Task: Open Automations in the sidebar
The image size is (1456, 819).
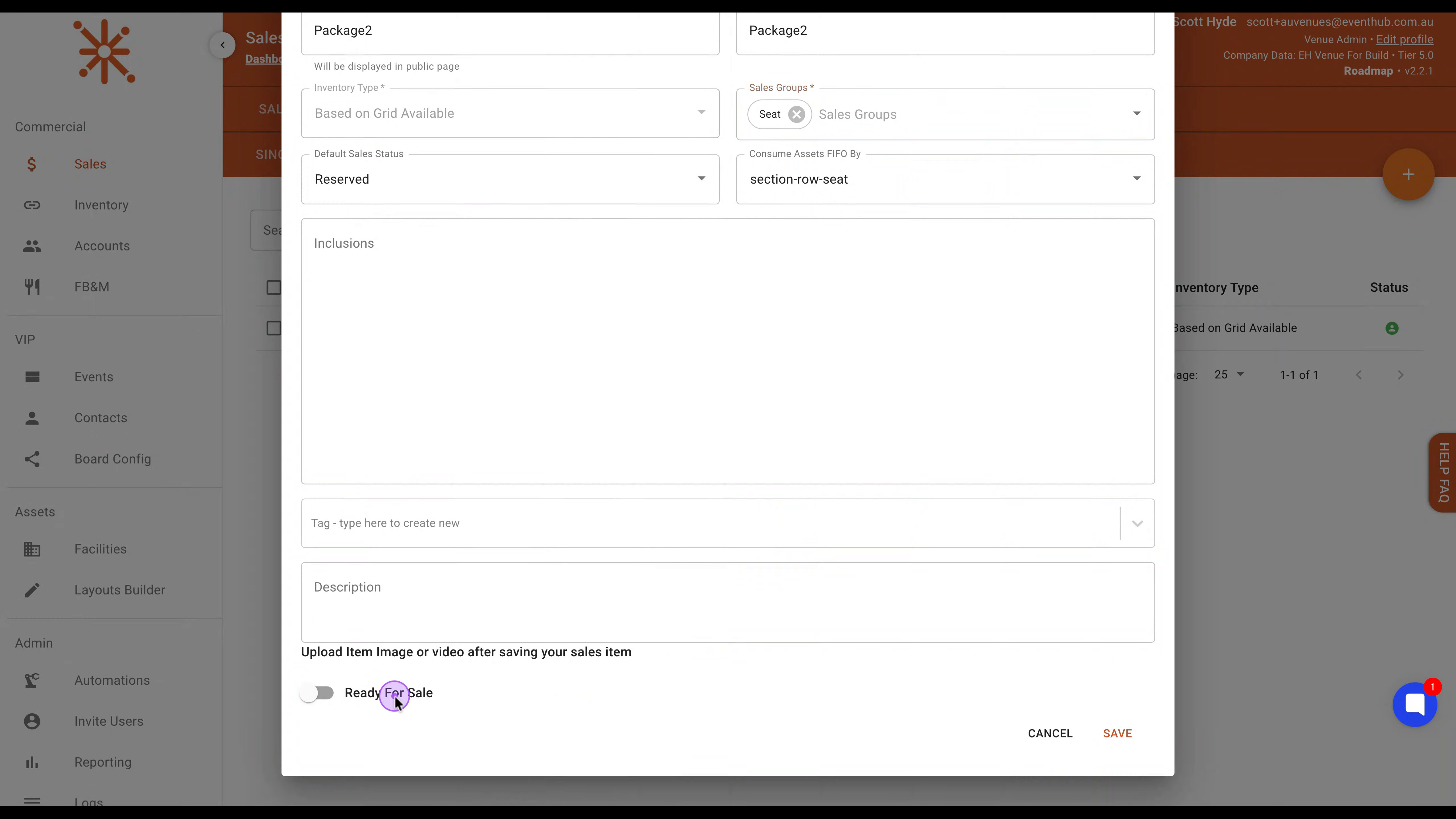Action: (x=113, y=681)
